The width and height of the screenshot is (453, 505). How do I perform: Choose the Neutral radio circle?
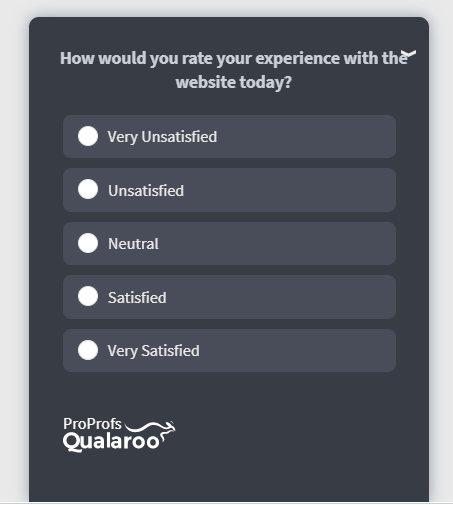point(88,243)
